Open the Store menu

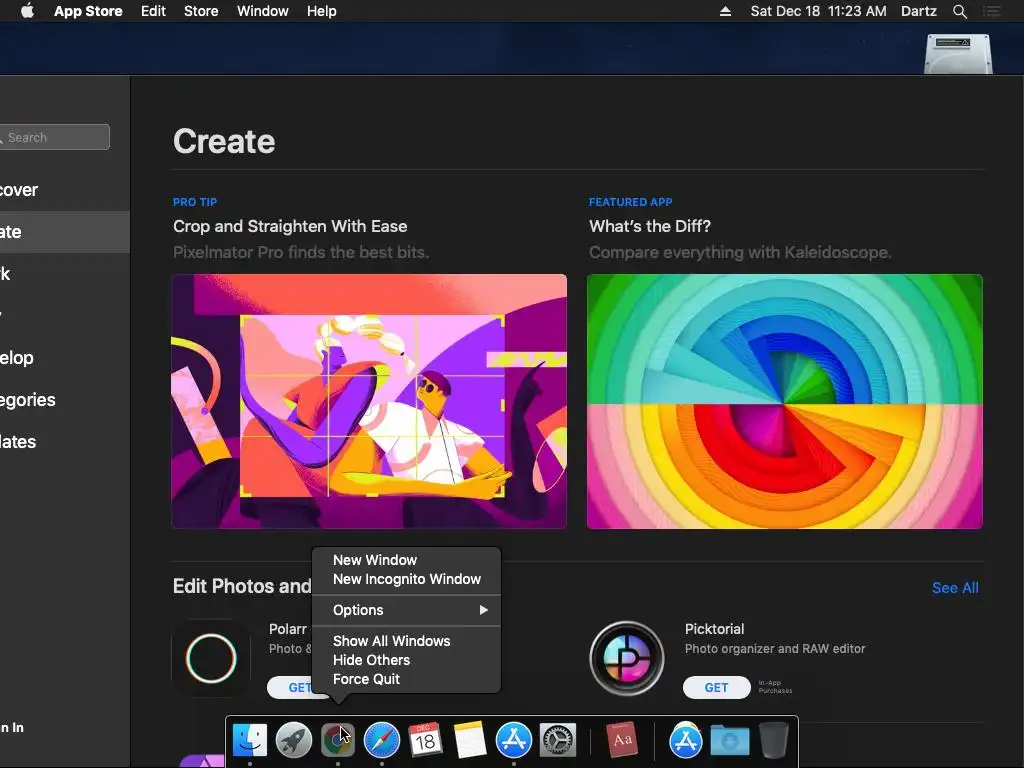201,11
